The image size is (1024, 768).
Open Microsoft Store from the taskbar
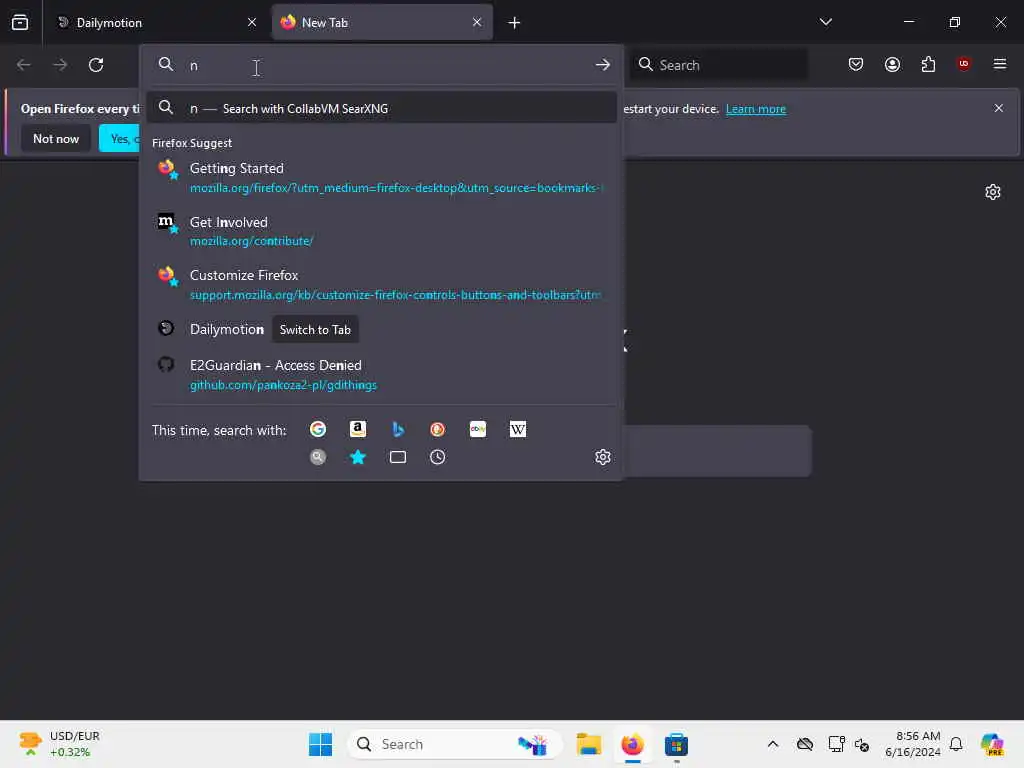click(676, 744)
